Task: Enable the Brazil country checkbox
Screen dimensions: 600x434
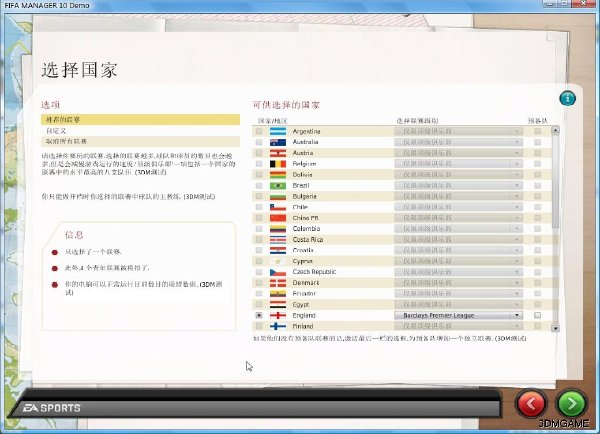Action: click(x=259, y=186)
